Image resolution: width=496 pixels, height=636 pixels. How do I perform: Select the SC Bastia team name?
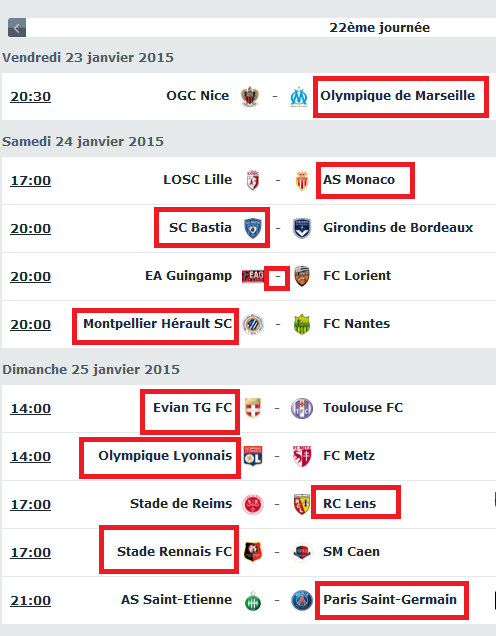pyautogui.click(x=200, y=228)
